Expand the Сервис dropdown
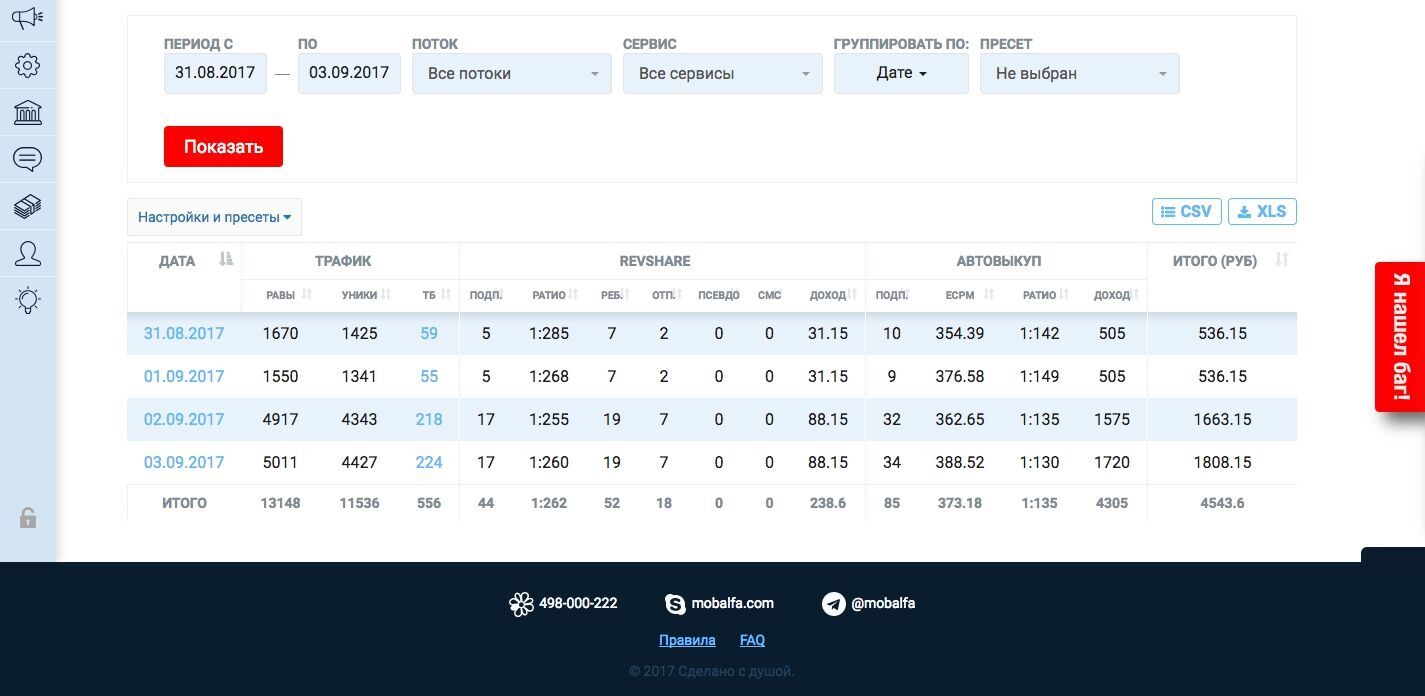The width and height of the screenshot is (1425, 696). pos(722,74)
